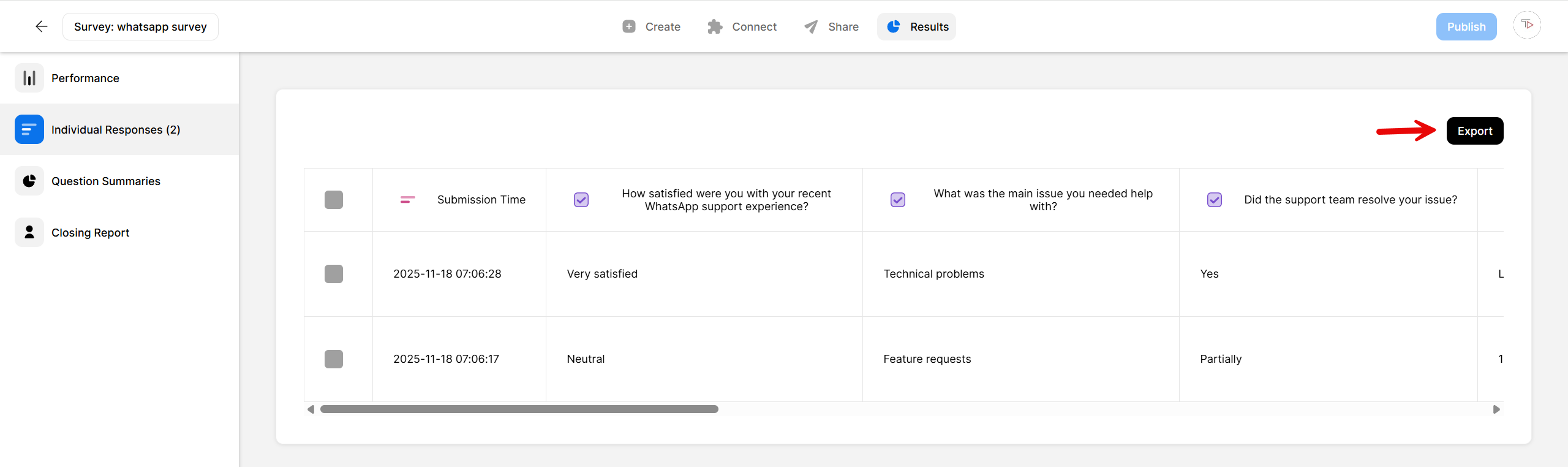This screenshot has width=1568, height=467.
Task: Click the '2025-11-18 07:06:28' timestamp cell
Action: (x=459, y=274)
